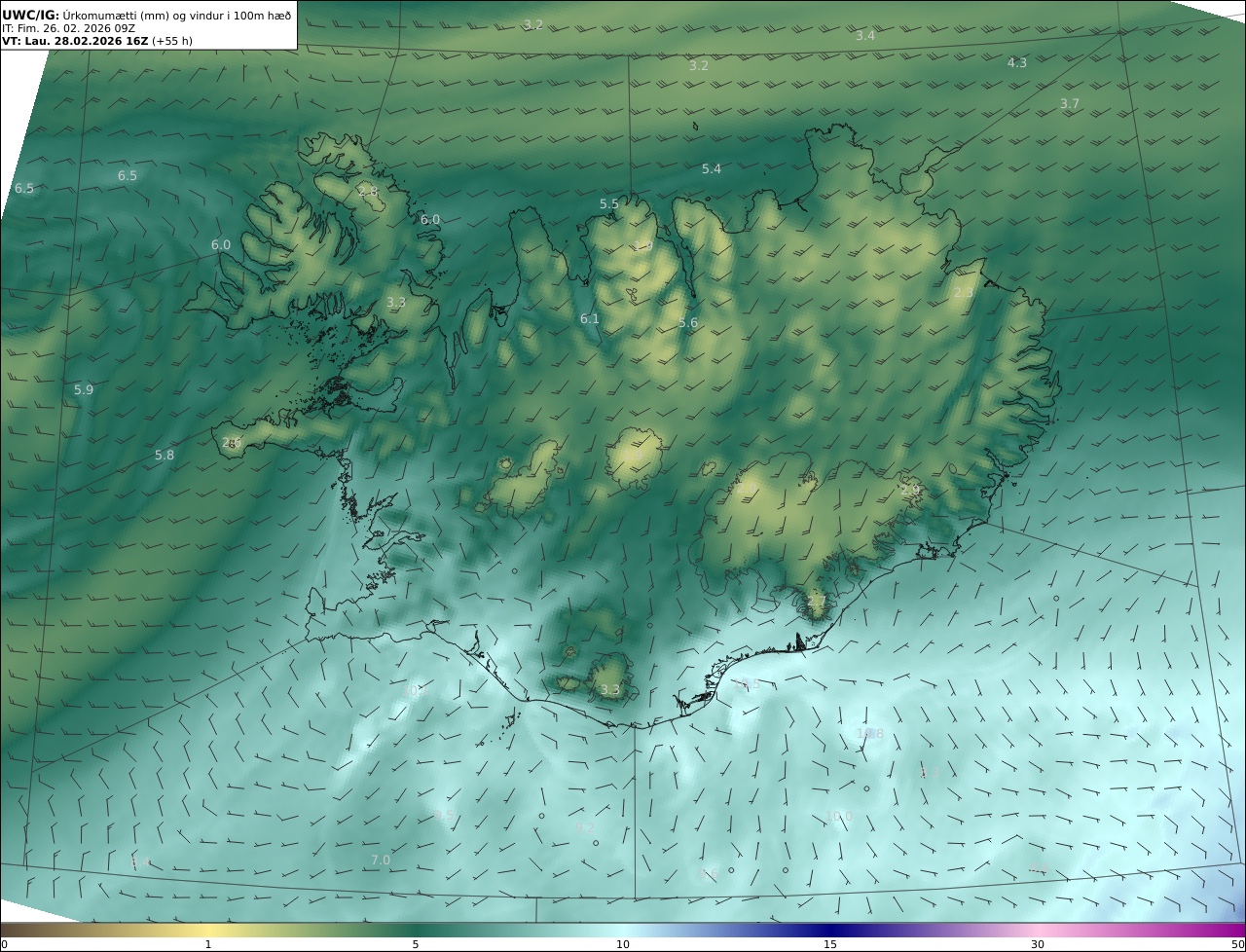Click the initial time line 'IT: Fim. 26. 02. 2026 09Z'
Viewport: 1246px width, 952px height.
click(68, 28)
